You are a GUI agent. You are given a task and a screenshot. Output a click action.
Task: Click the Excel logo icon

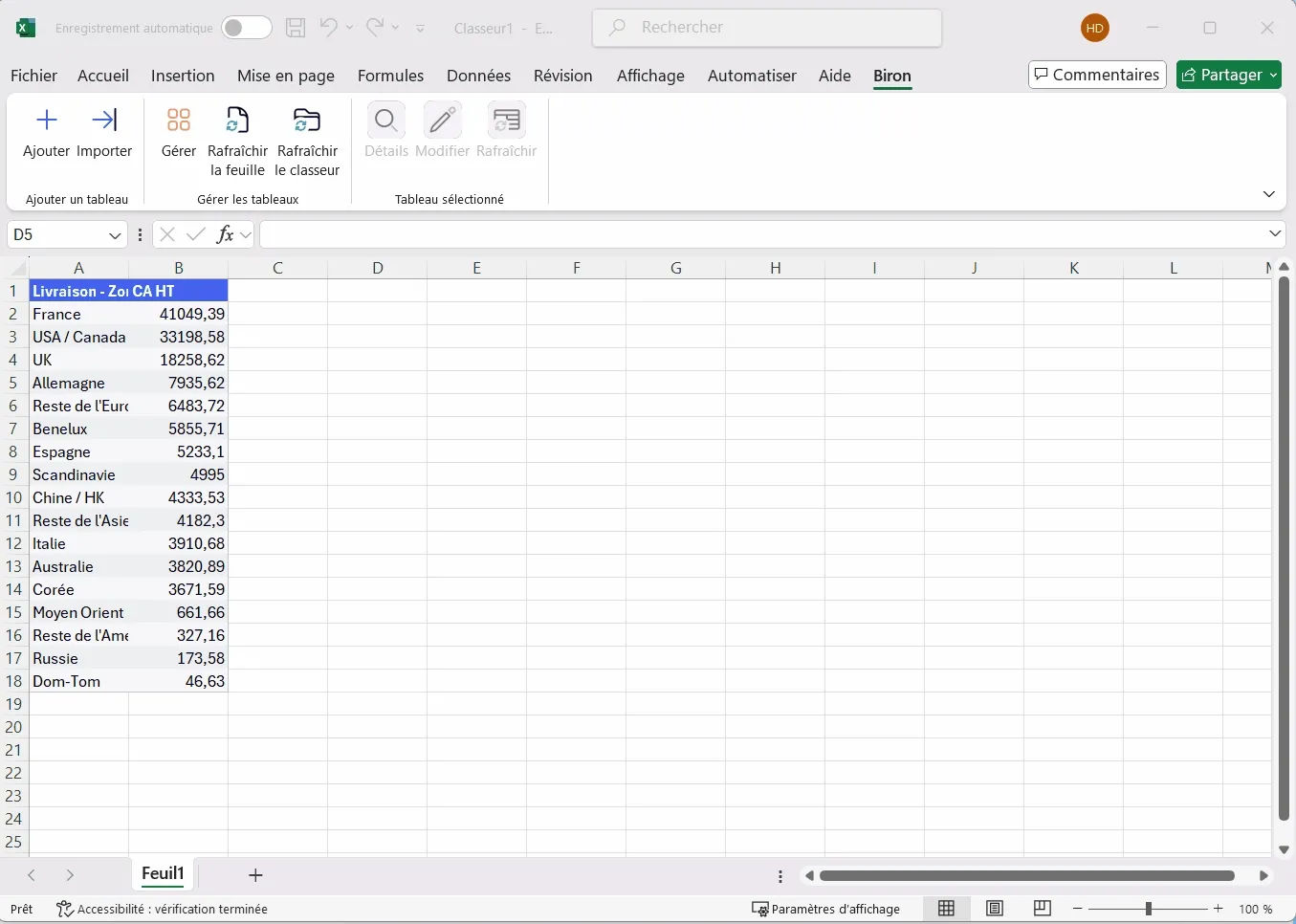26,28
